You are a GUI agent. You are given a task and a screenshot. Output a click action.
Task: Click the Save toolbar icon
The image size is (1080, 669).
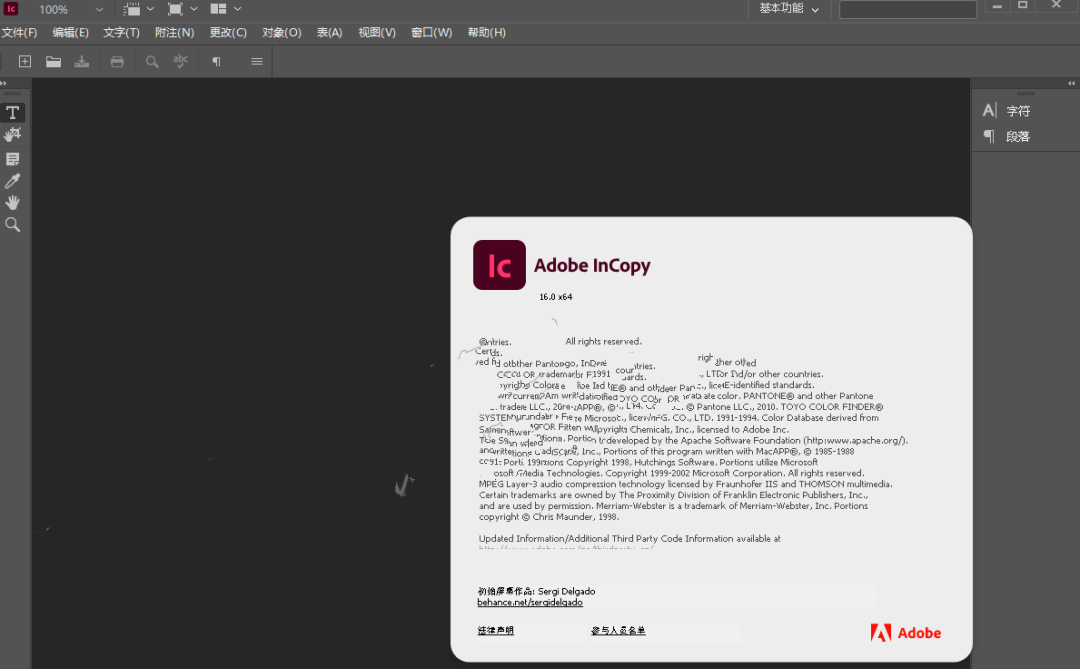(82, 61)
